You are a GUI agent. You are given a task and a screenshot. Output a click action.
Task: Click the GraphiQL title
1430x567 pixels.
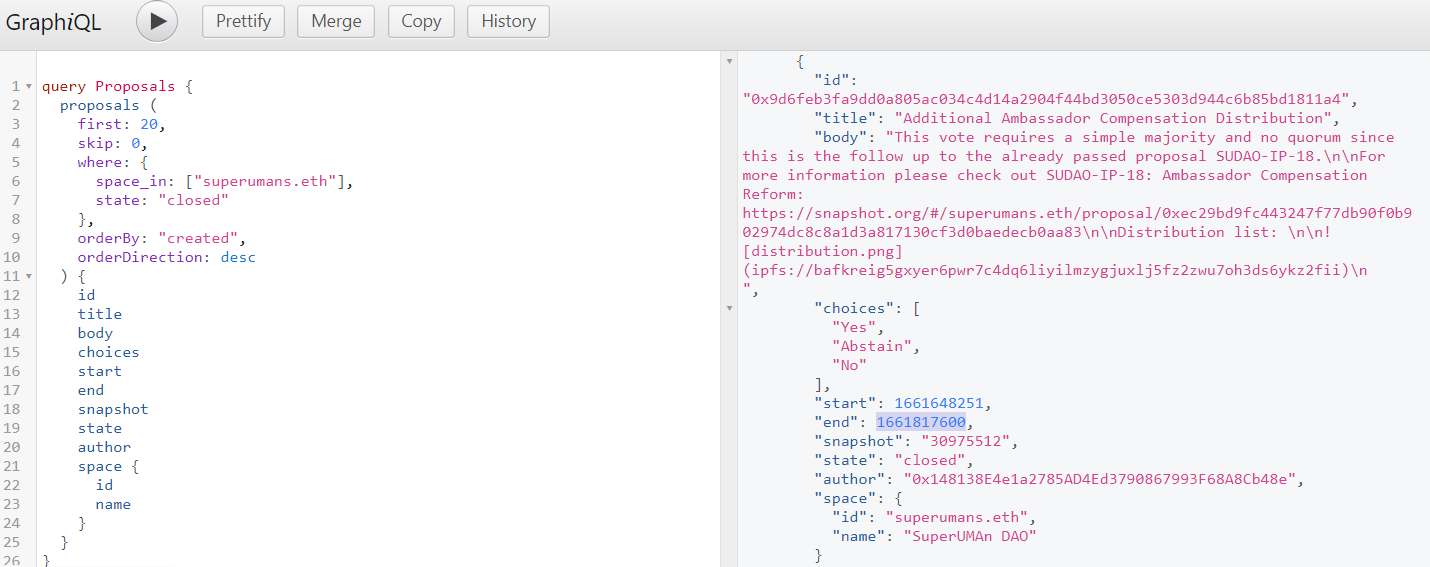click(54, 22)
